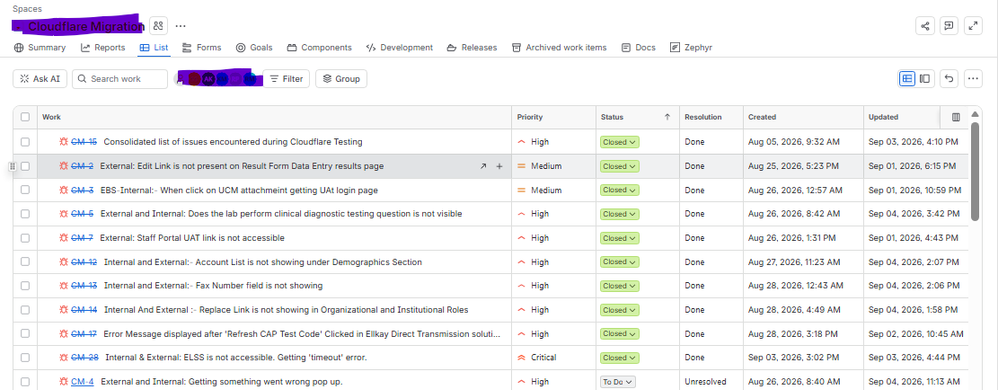
Task: Open the CM-15 issue key link
Action: (x=84, y=142)
